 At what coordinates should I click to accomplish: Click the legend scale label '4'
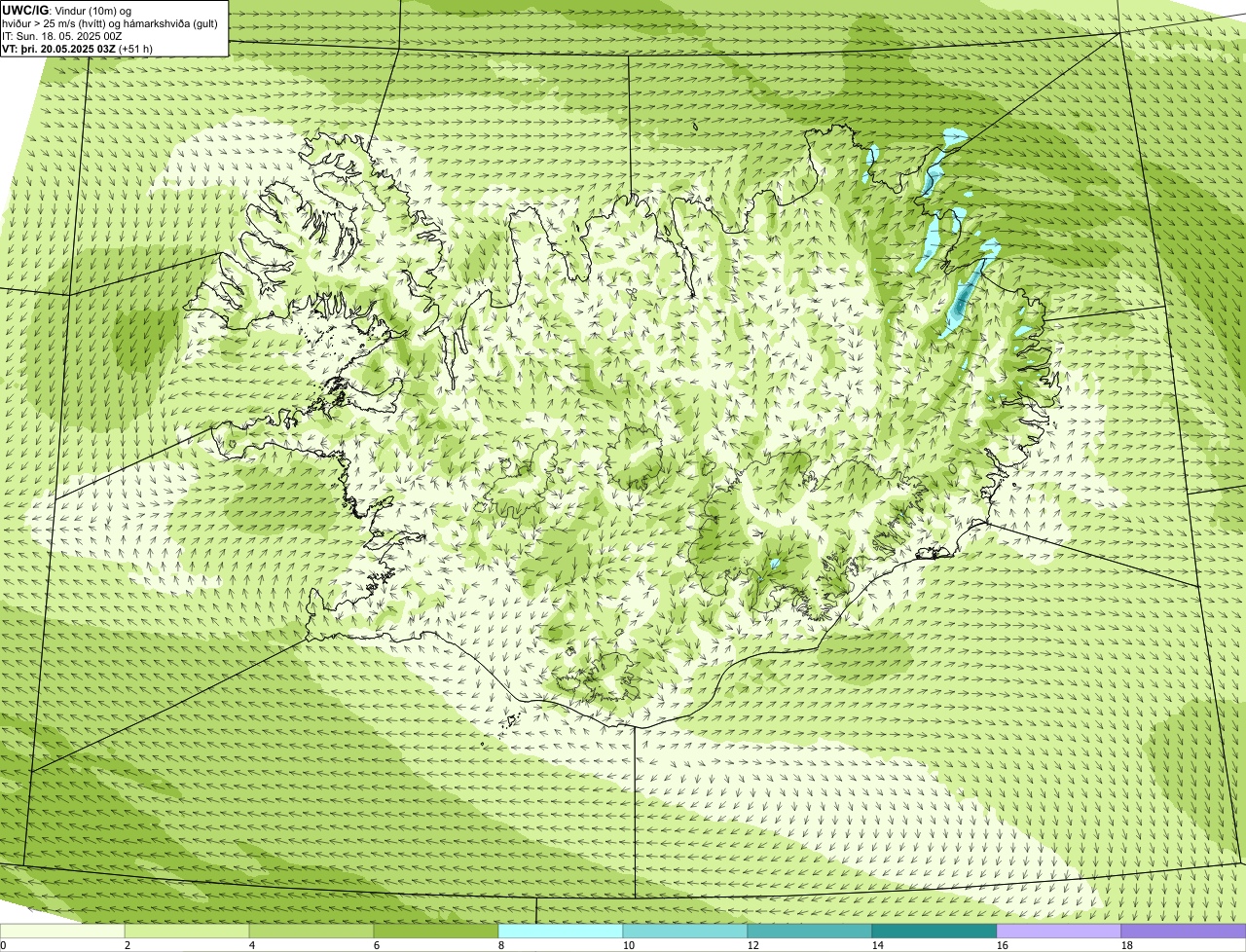252,945
